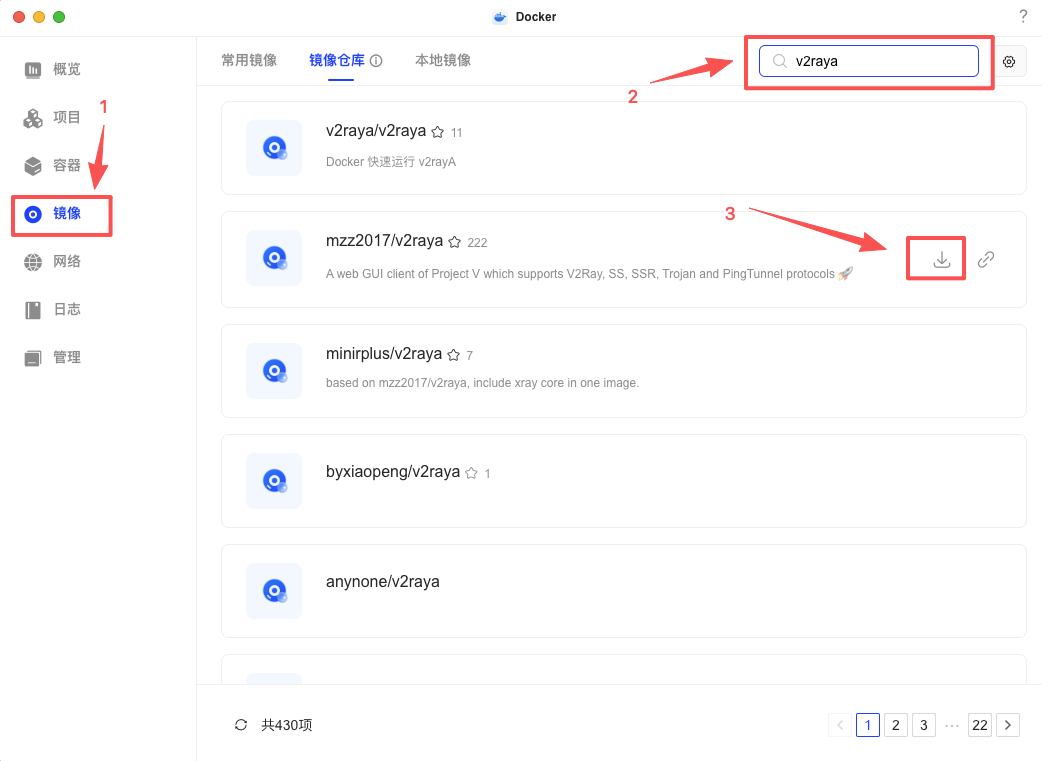Select the byxiaopeng/v2raya image thumbnail
The image size is (1042, 761).
click(x=274, y=481)
